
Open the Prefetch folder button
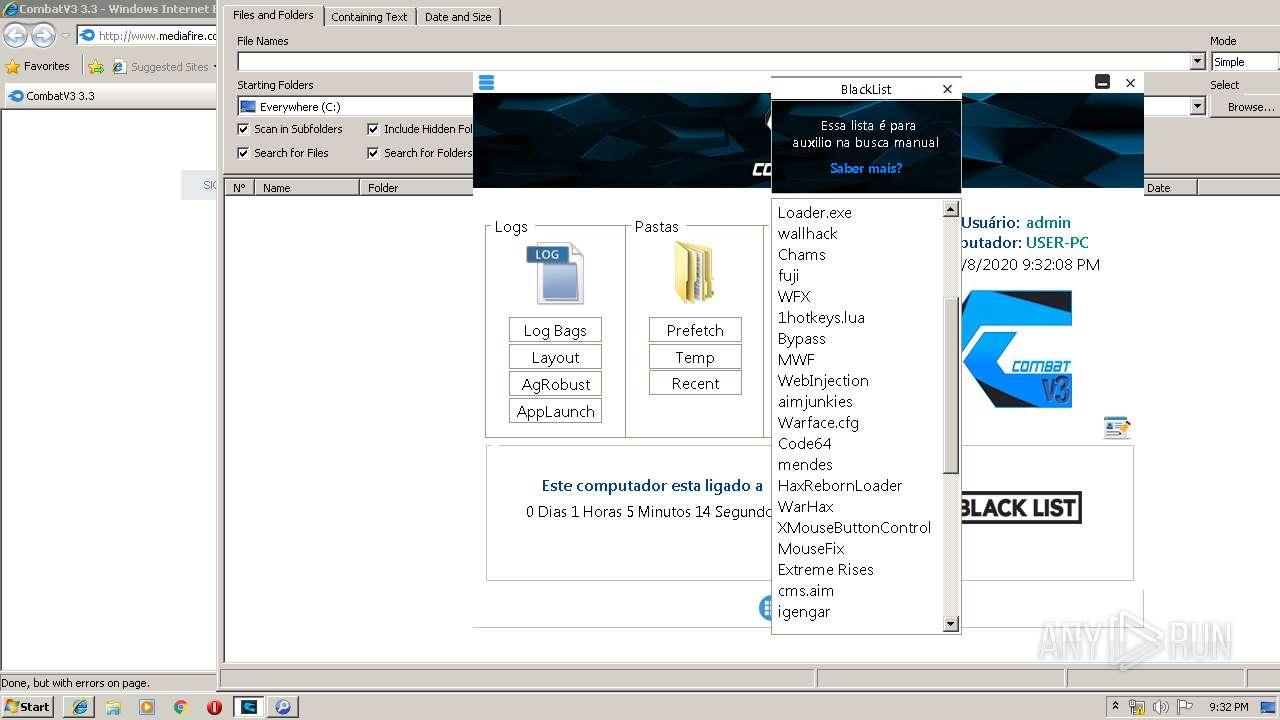(x=695, y=330)
